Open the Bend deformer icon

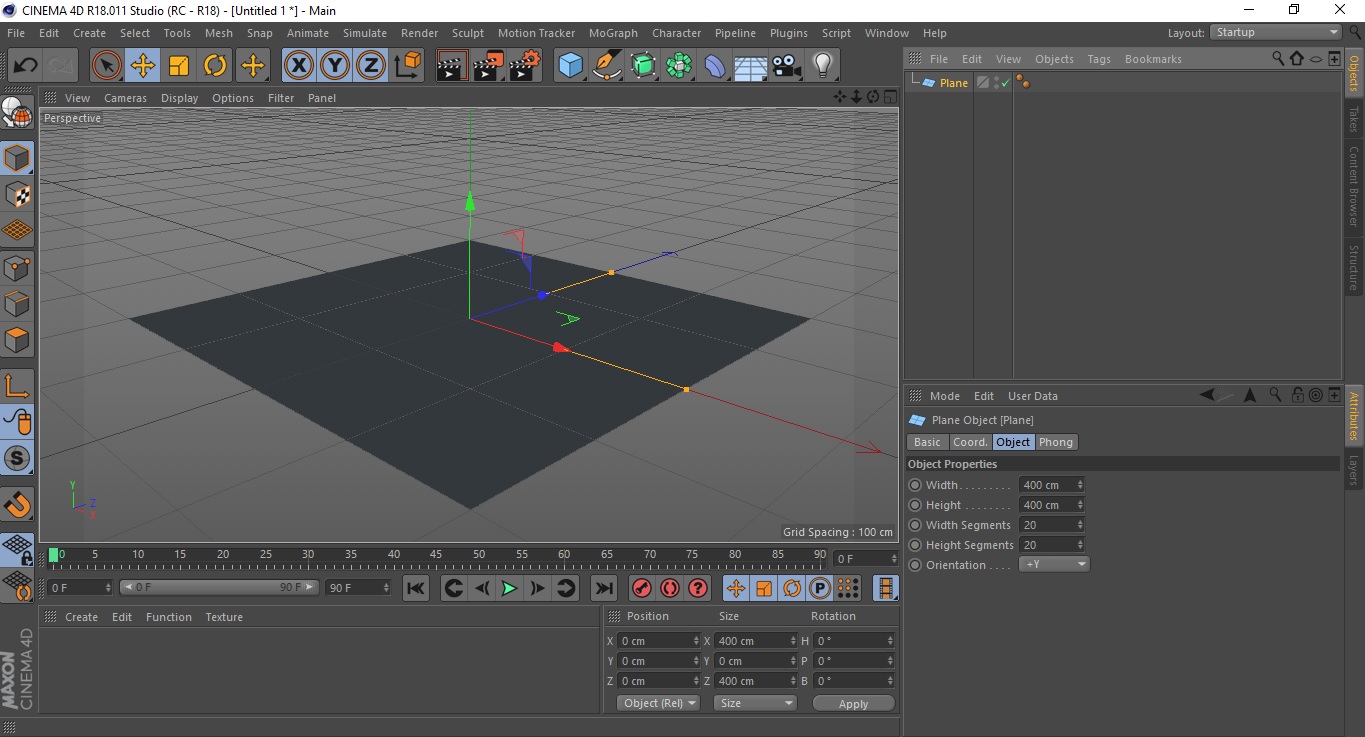[715, 66]
